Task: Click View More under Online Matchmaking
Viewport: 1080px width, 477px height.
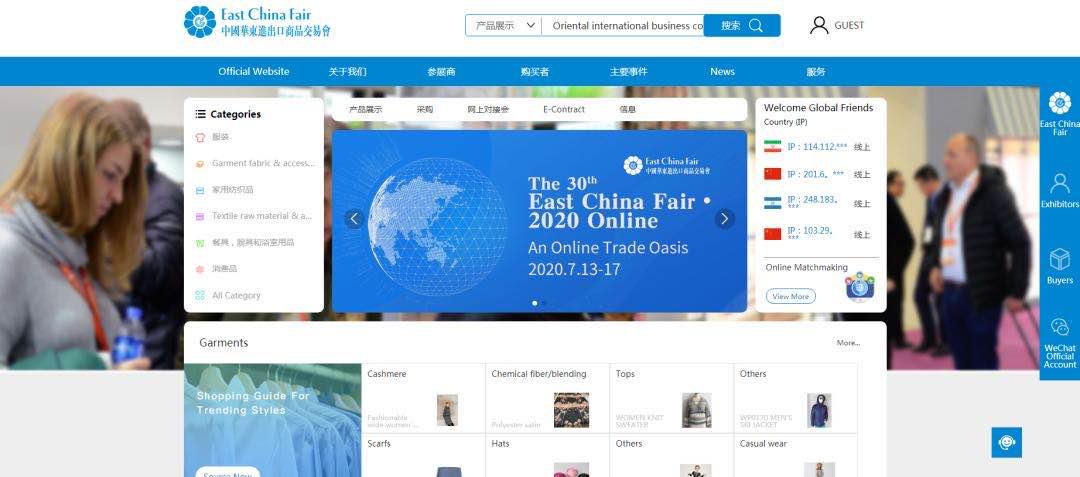Action: coord(791,297)
